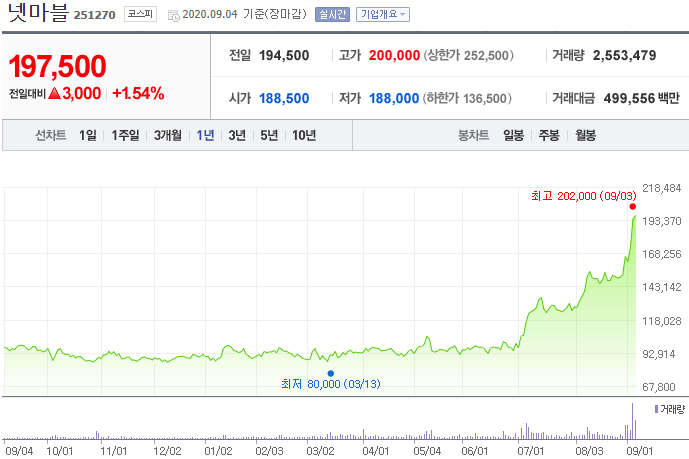Click the red 최고 price marker dot
Viewport: 689px width, 459px height.
(x=632, y=206)
